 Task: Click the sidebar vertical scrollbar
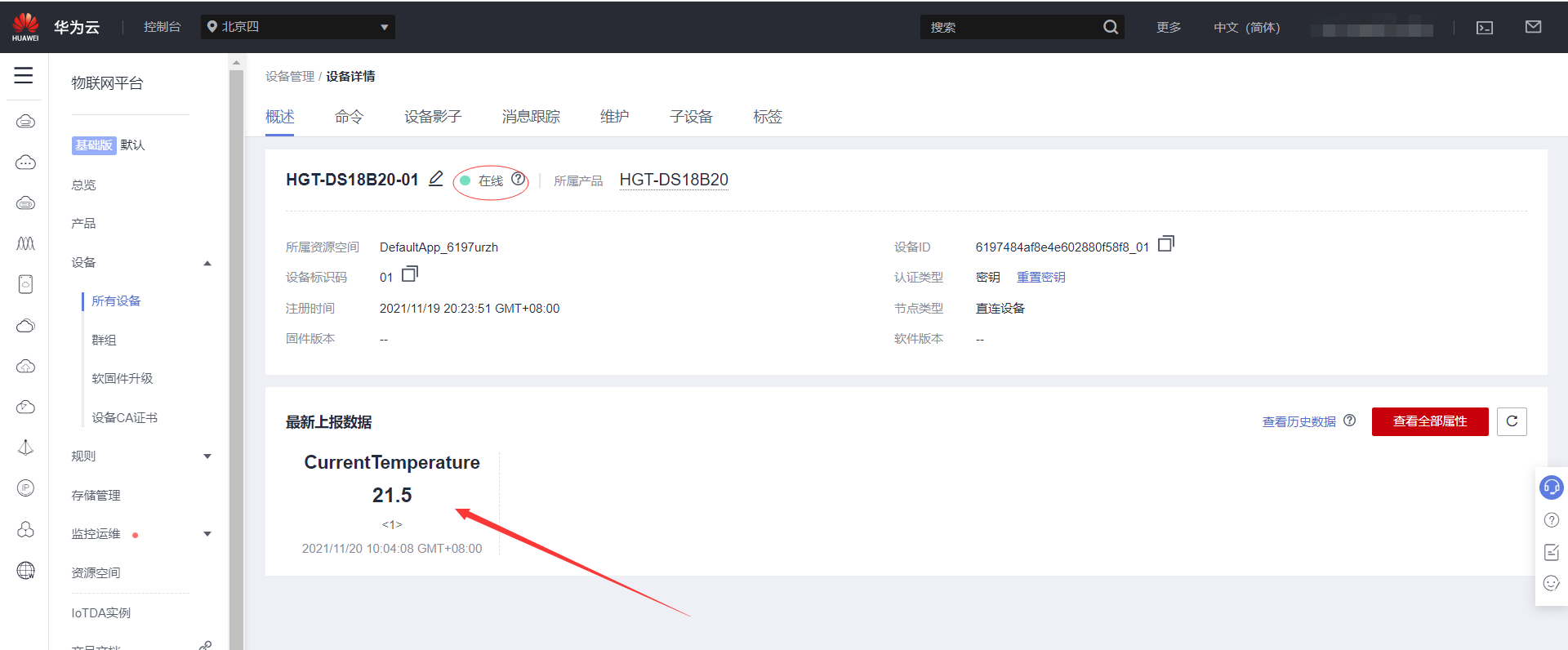(x=236, y=359)
